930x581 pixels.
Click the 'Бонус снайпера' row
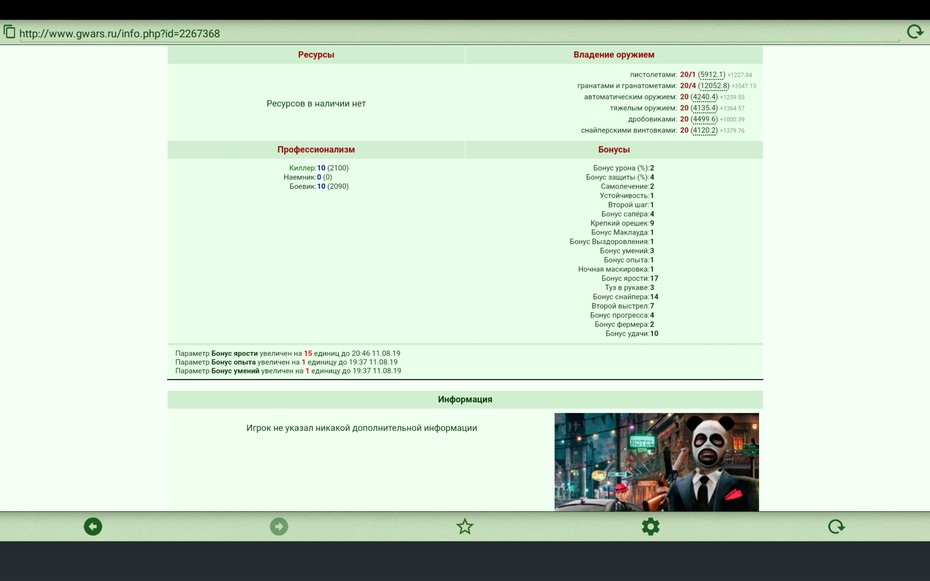pyautogui.click(x=625, y=296)
